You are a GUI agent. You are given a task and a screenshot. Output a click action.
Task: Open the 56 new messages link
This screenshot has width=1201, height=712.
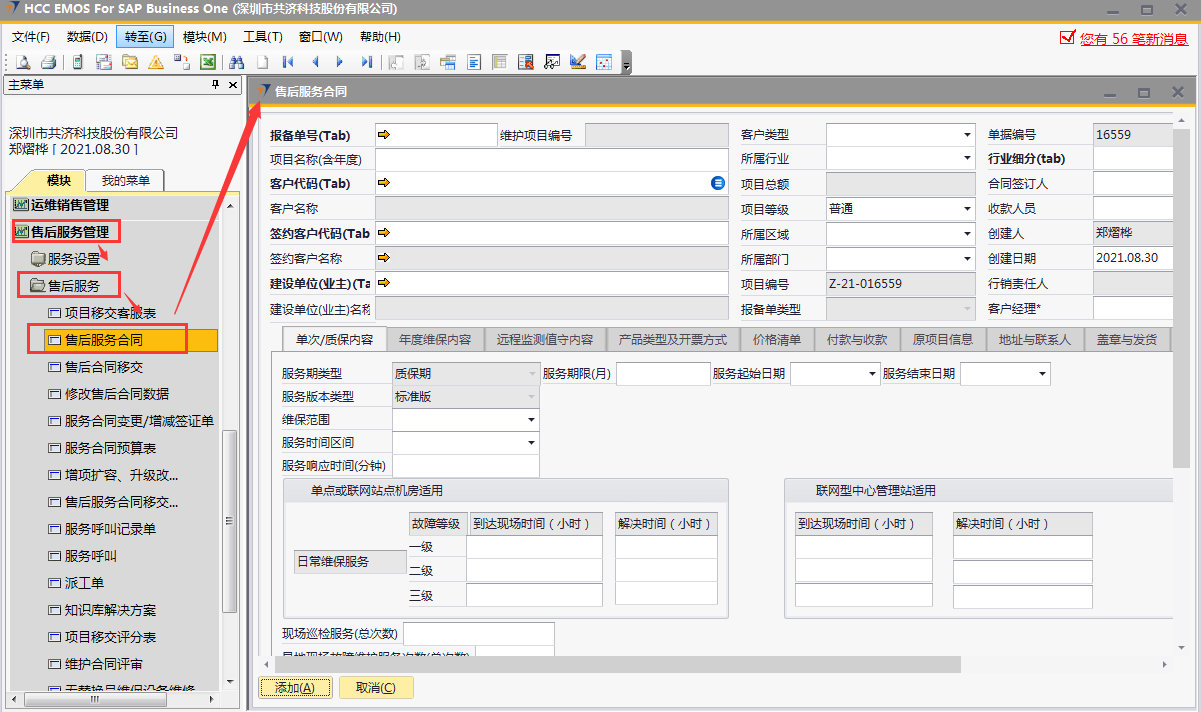pyautogui.click(x=1133, y=39)
